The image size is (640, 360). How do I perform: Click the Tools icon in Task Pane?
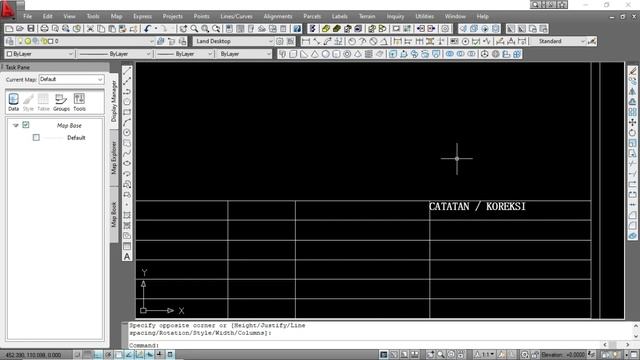pyautogui.click(x=79, y=102)
